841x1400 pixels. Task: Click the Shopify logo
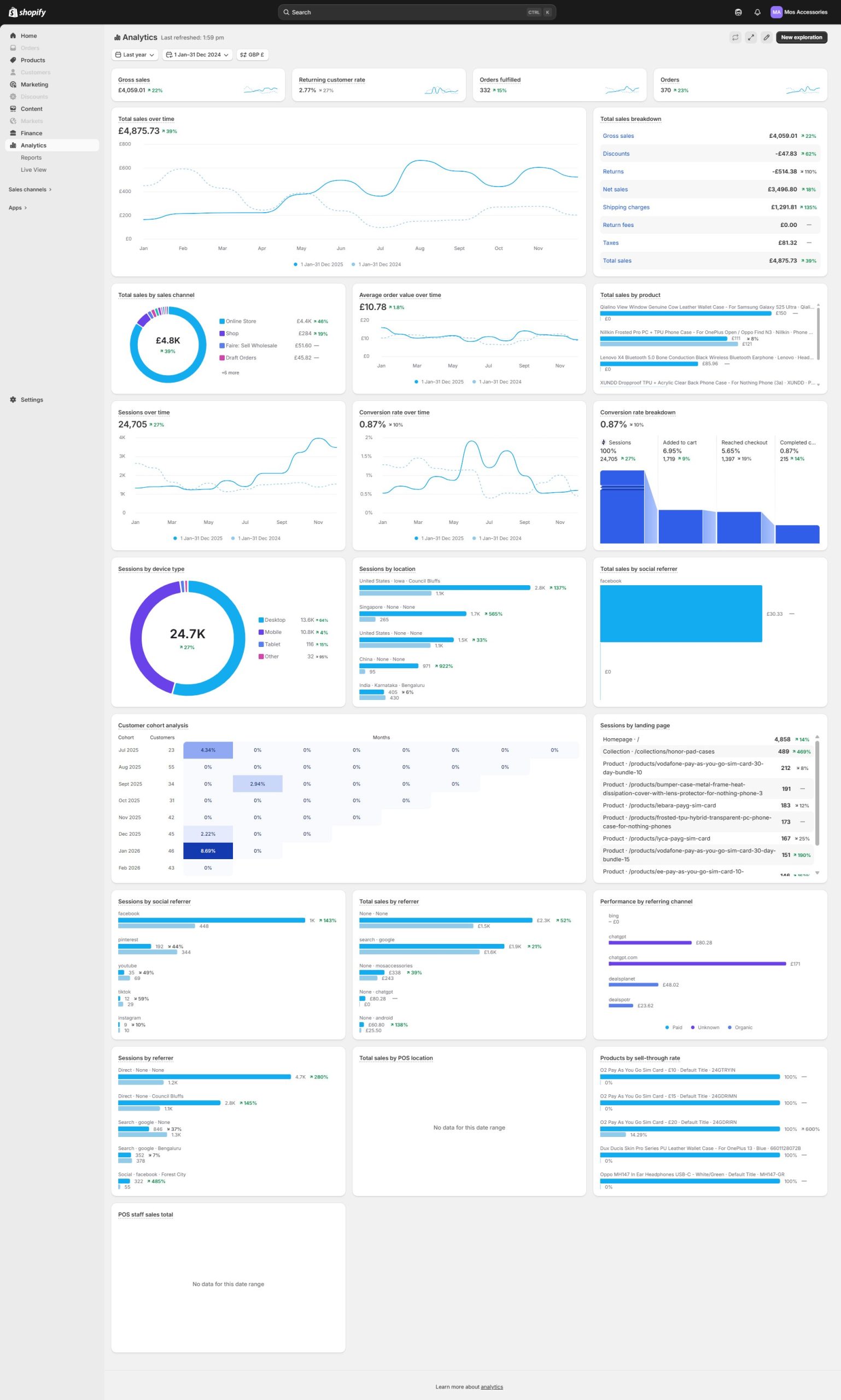[27, 13]
